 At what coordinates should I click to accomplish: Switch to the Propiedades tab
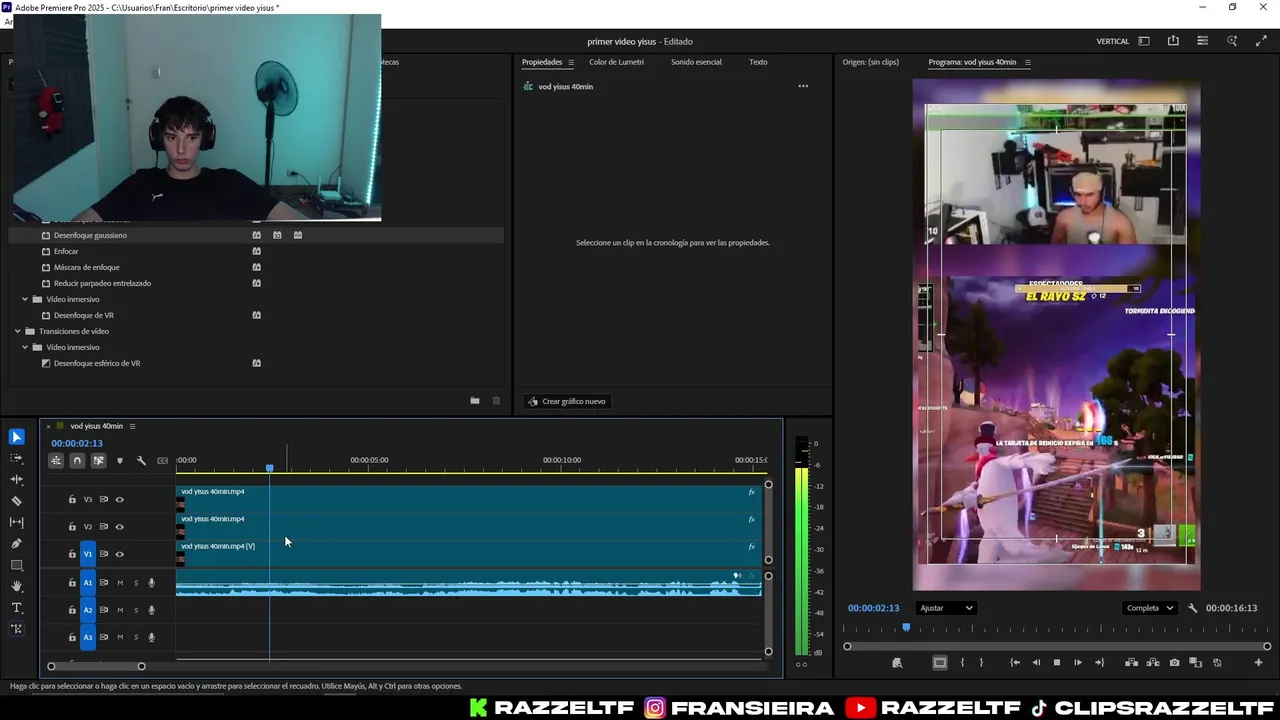point(542,62)
